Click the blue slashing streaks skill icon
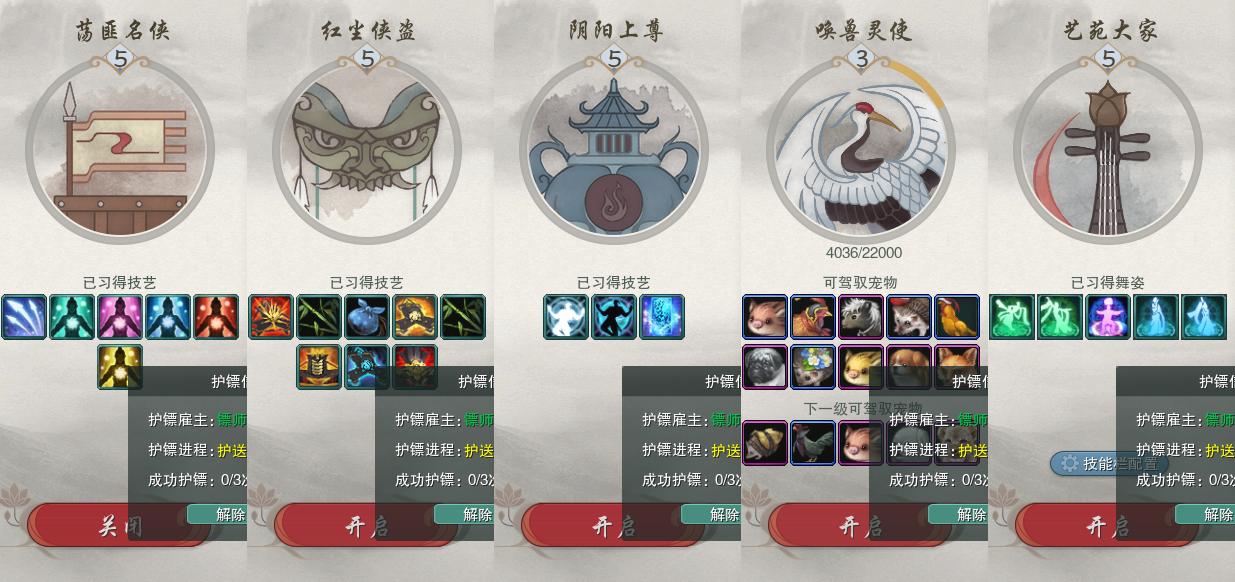Screen dimensions: 1235x582 24,317
